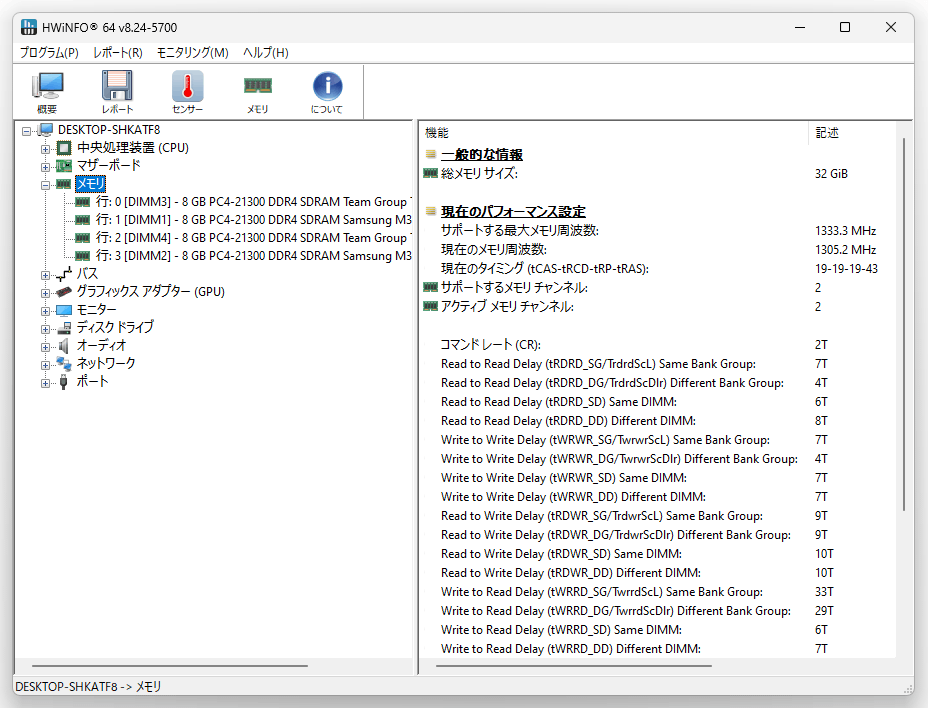The height and width of the screenshot is (708, 928).
Task: Expand the ディスク ドライブ node
Action: pyautogui.click(x=46, y=329)
